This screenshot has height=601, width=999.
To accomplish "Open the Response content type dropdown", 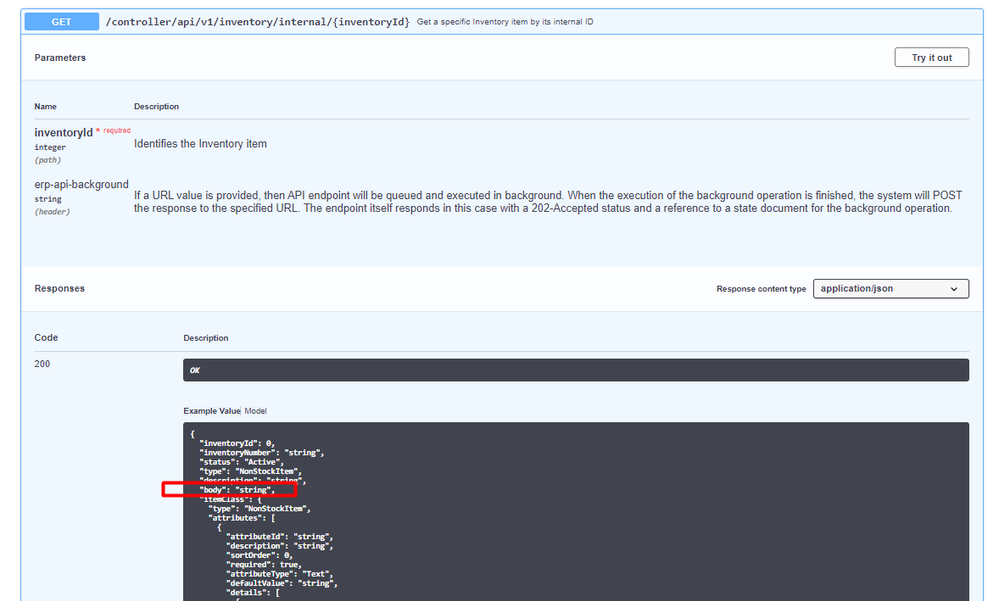I will (891, 289).
